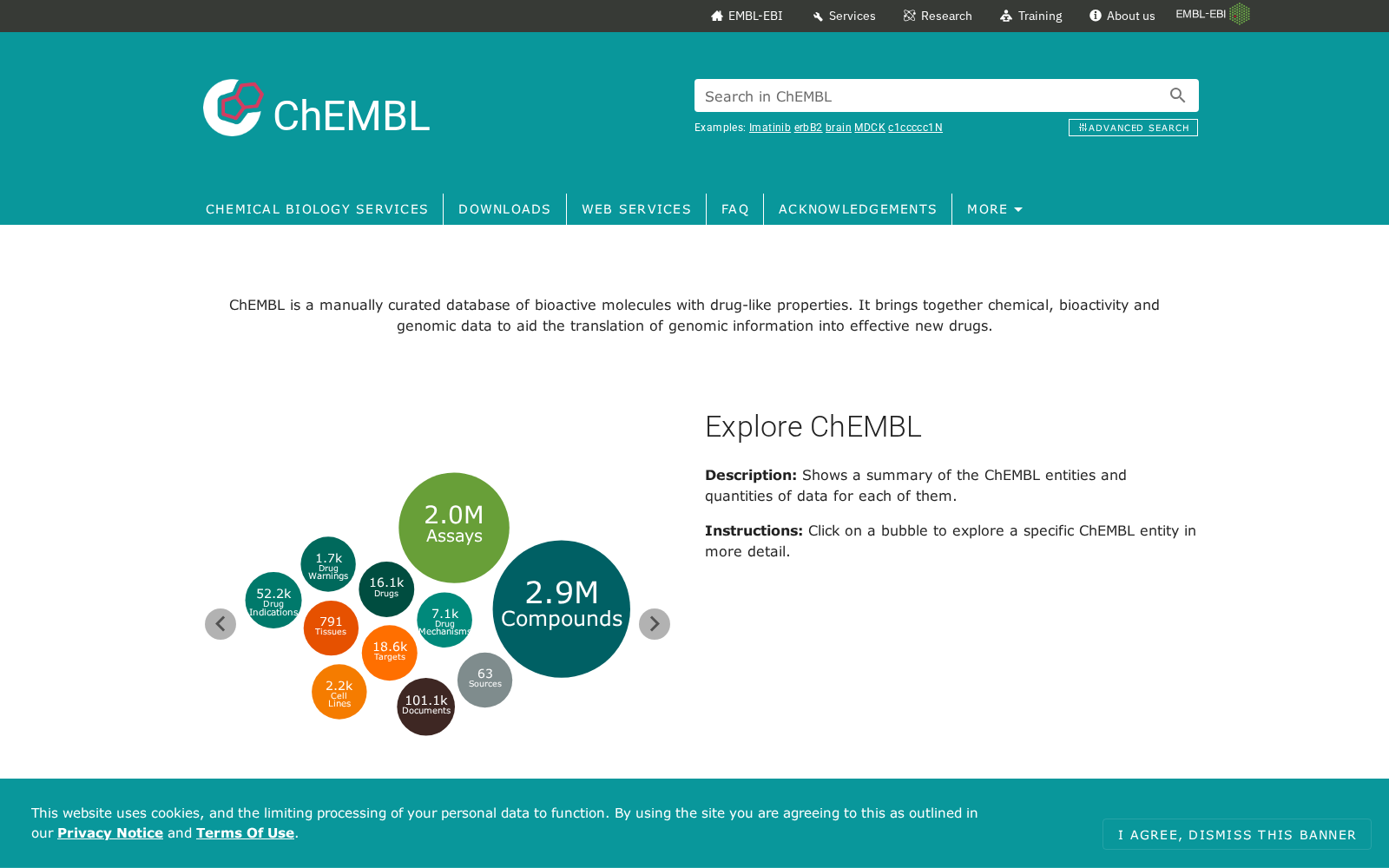Image resolution: width=1389 pixels, height=868 pixels.
Task: Open Acknowledgements menu item
Action: point(858,209)
